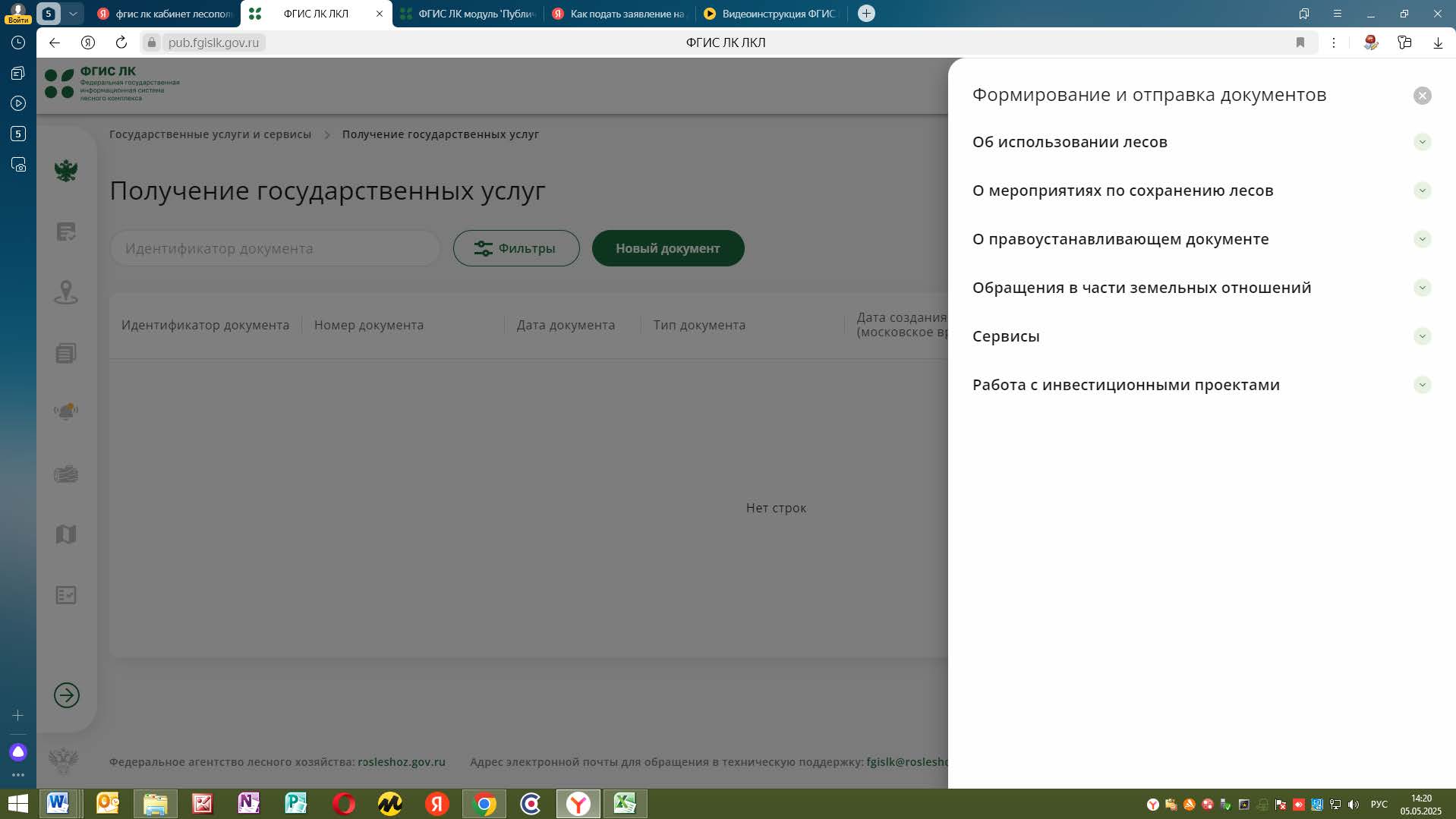Close the document formation side panel
This screenshot has width=1456, height=819.
(x=1422, y=96)
